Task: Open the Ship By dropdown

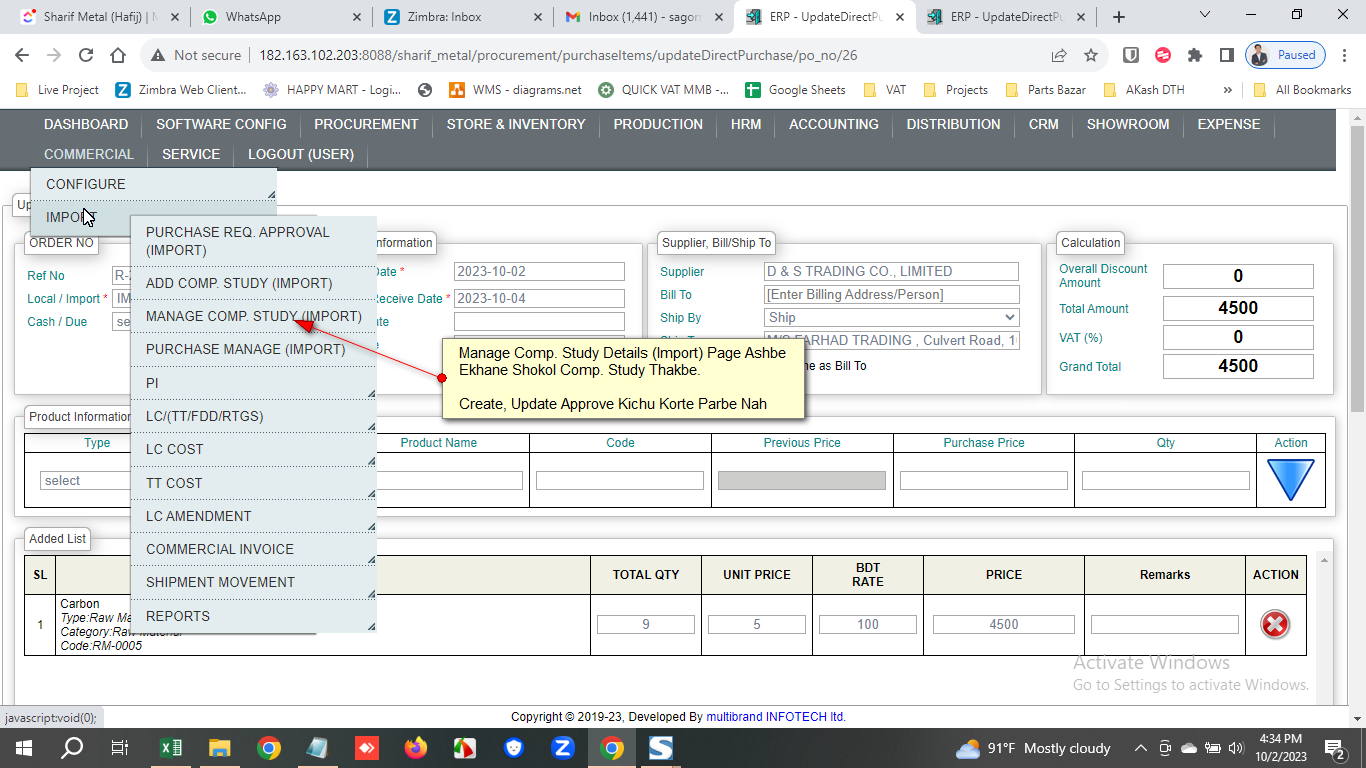Action: [x=891, y=317]
